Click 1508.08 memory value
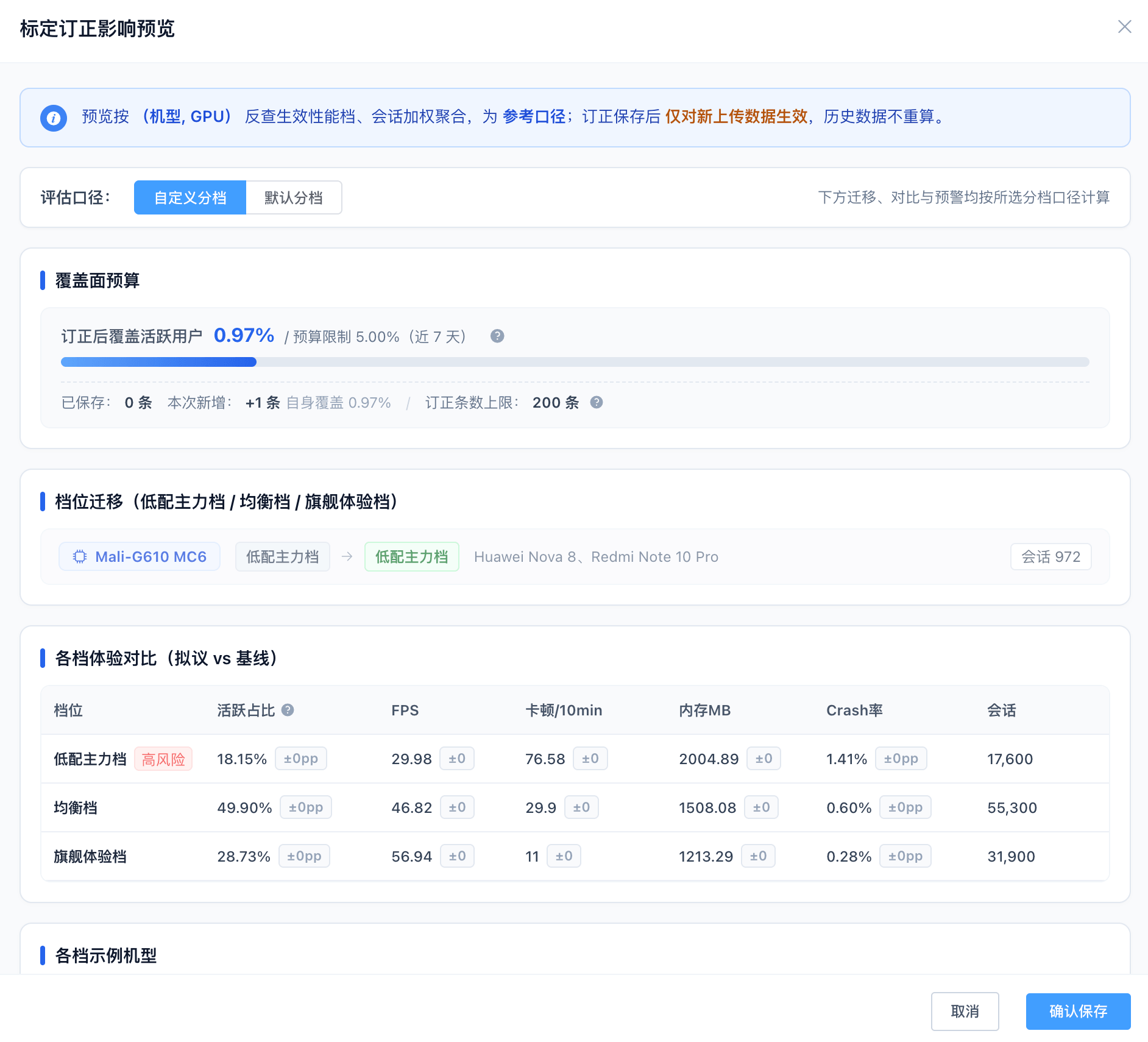 coord(707,808)
